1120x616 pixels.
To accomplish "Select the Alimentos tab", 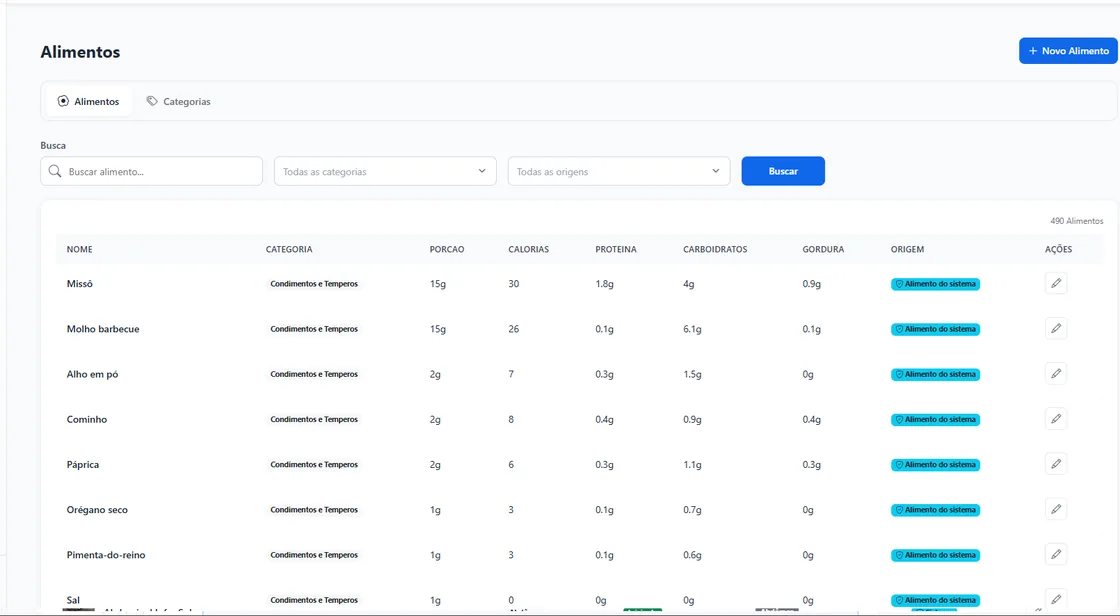I will [x=89, y=101].
